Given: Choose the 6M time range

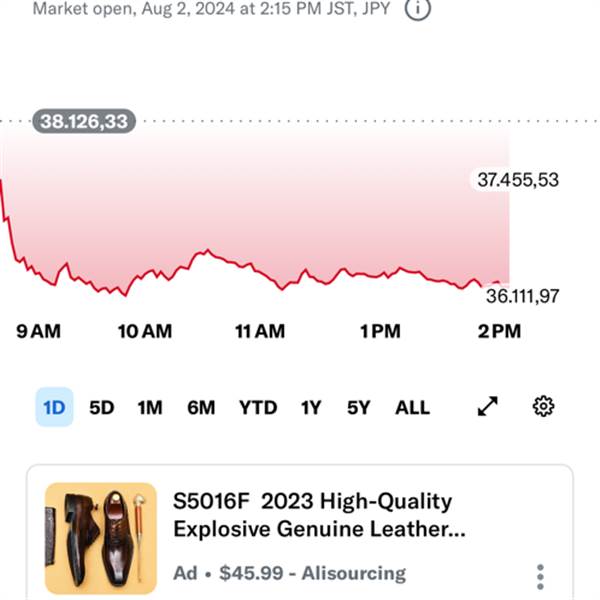Looking at the screenshot, I should pos(201,407).
